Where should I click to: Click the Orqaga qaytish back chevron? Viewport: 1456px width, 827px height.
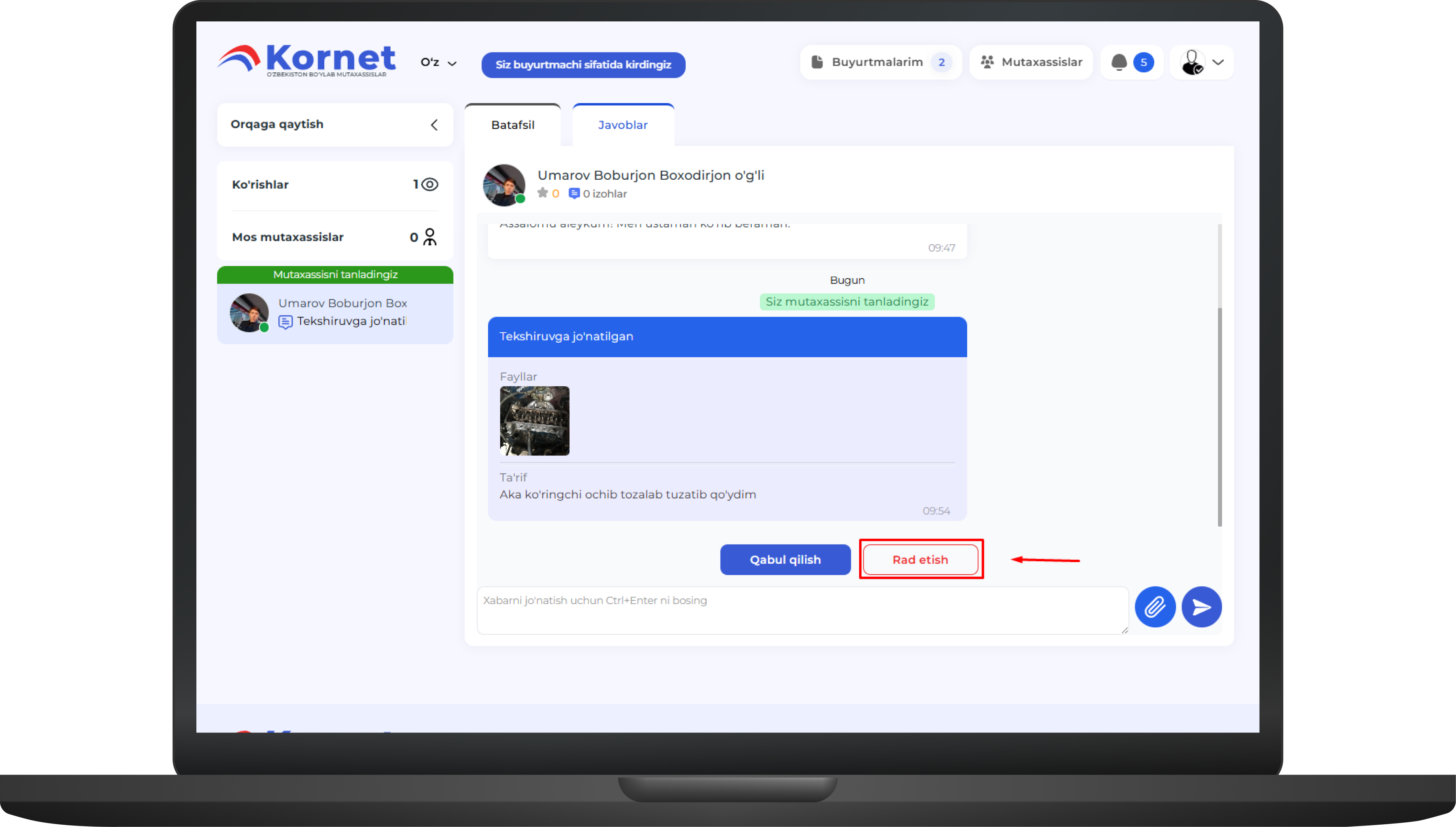[x=434, y=125]
